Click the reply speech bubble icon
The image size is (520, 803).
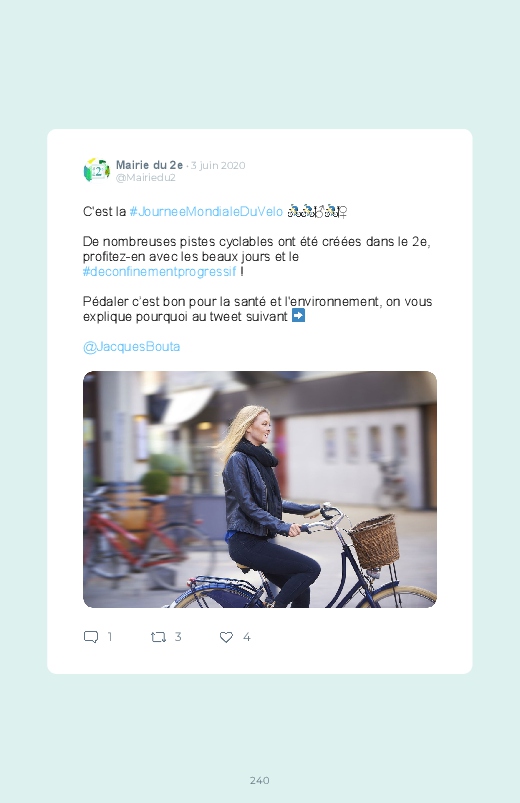pos(91,637)
